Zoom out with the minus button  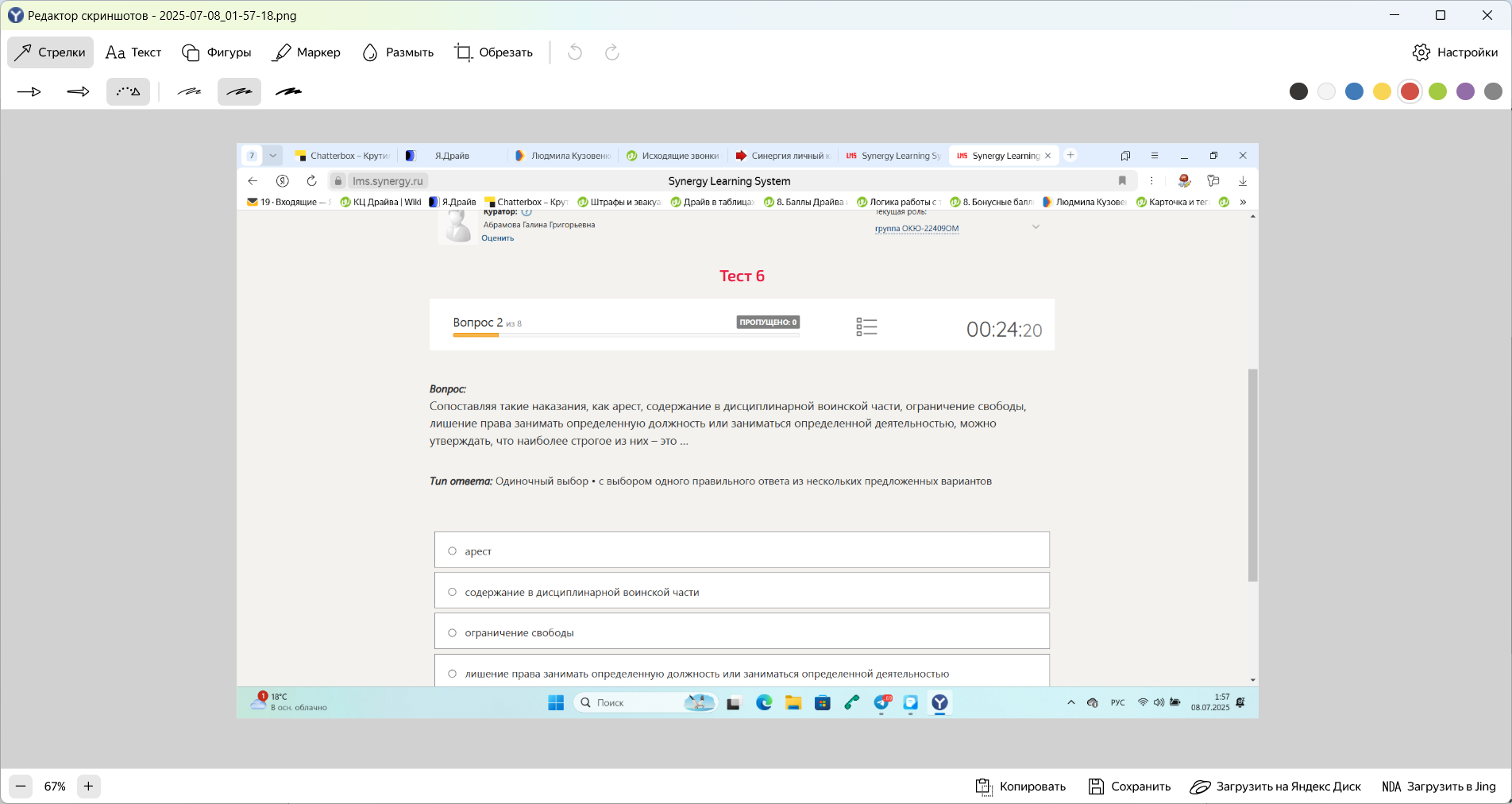(21, 787)
